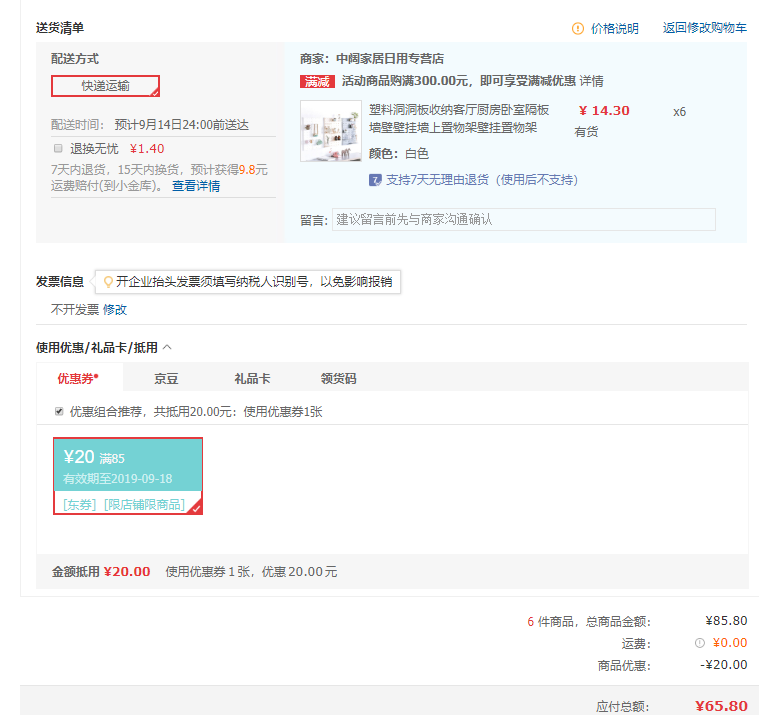Focus the 留言 message input field
Screen dimensions: 759x715
pos(523,220)
